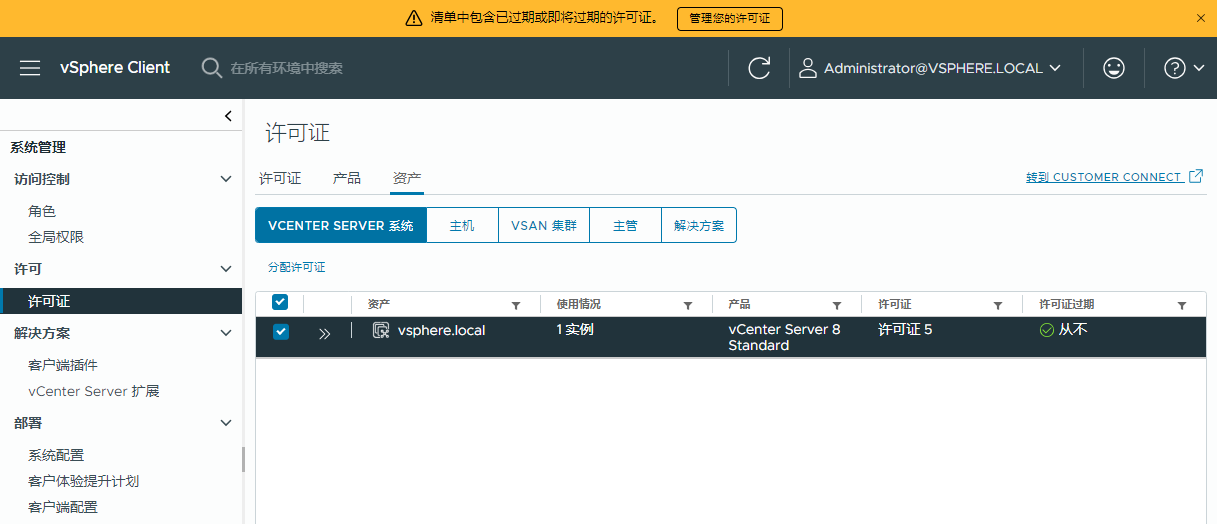Click the green never-expires check icon
Image resolution: width=1217 pixels, height=524 pixels.
pyautogui.click(x=1047, y=330)
